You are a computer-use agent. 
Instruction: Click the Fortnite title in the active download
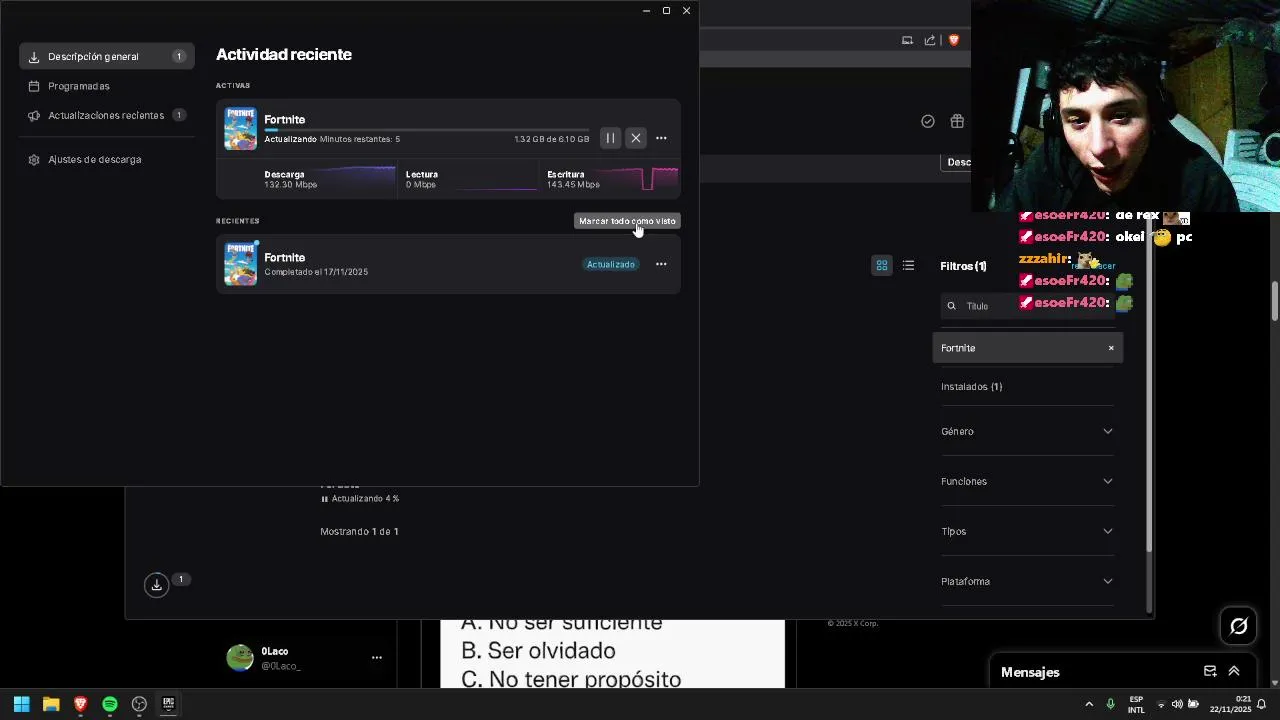(x=285, y=120)
